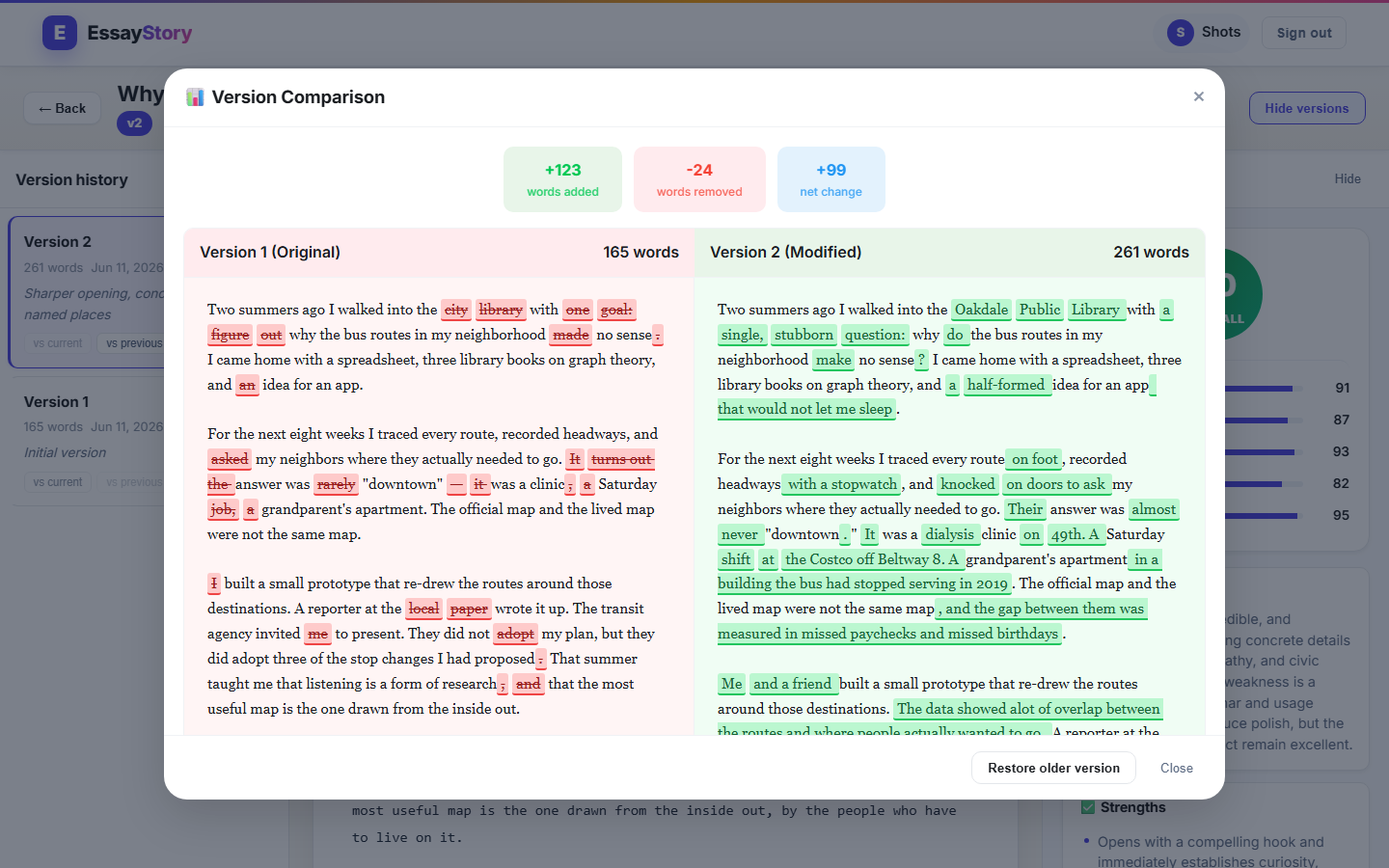Click added phrase 'with a stopwatch'
Screen dimensions: 1389x868
click(842, 484)
